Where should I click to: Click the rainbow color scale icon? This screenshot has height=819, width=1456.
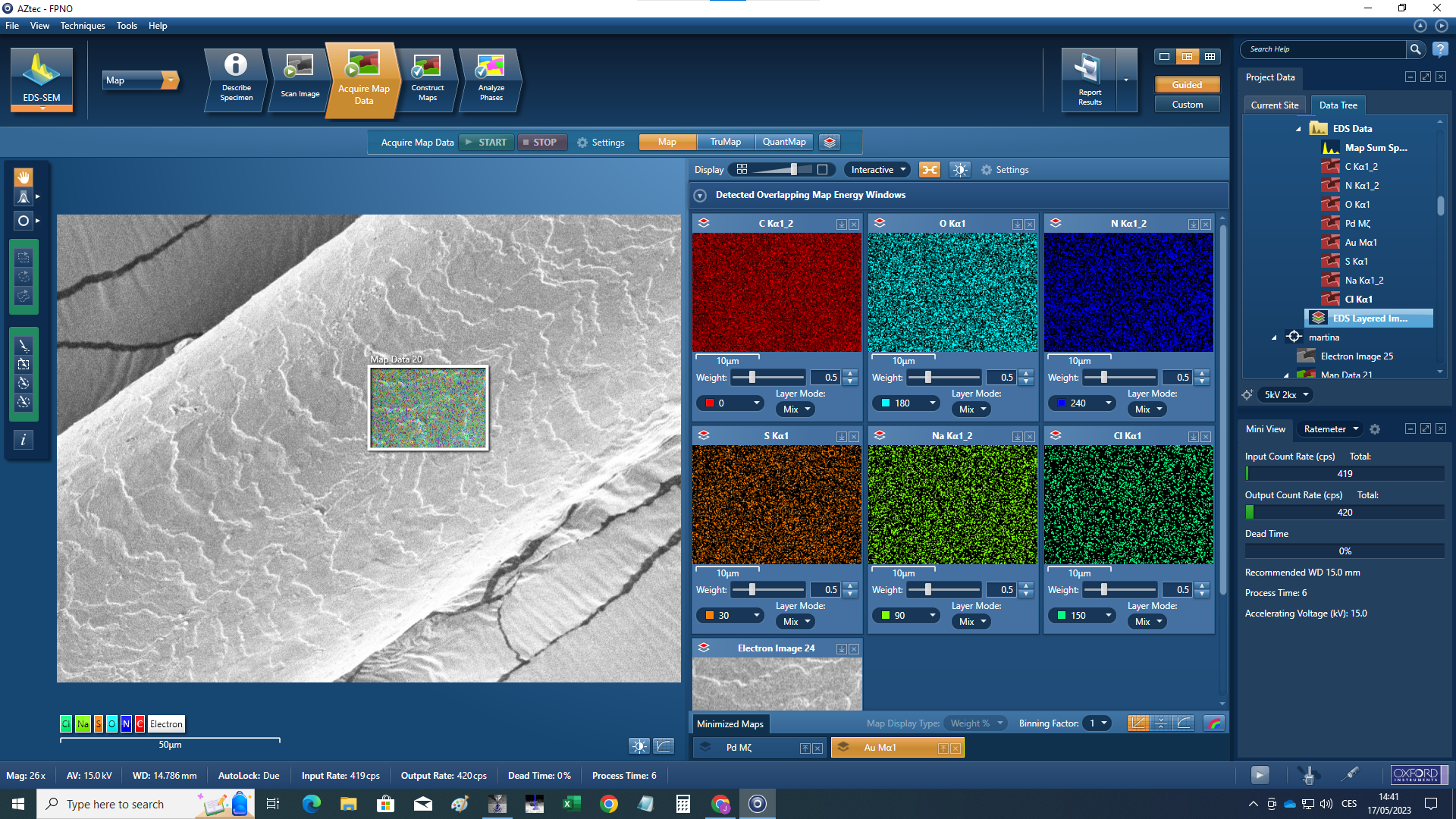pos(1214,723)
